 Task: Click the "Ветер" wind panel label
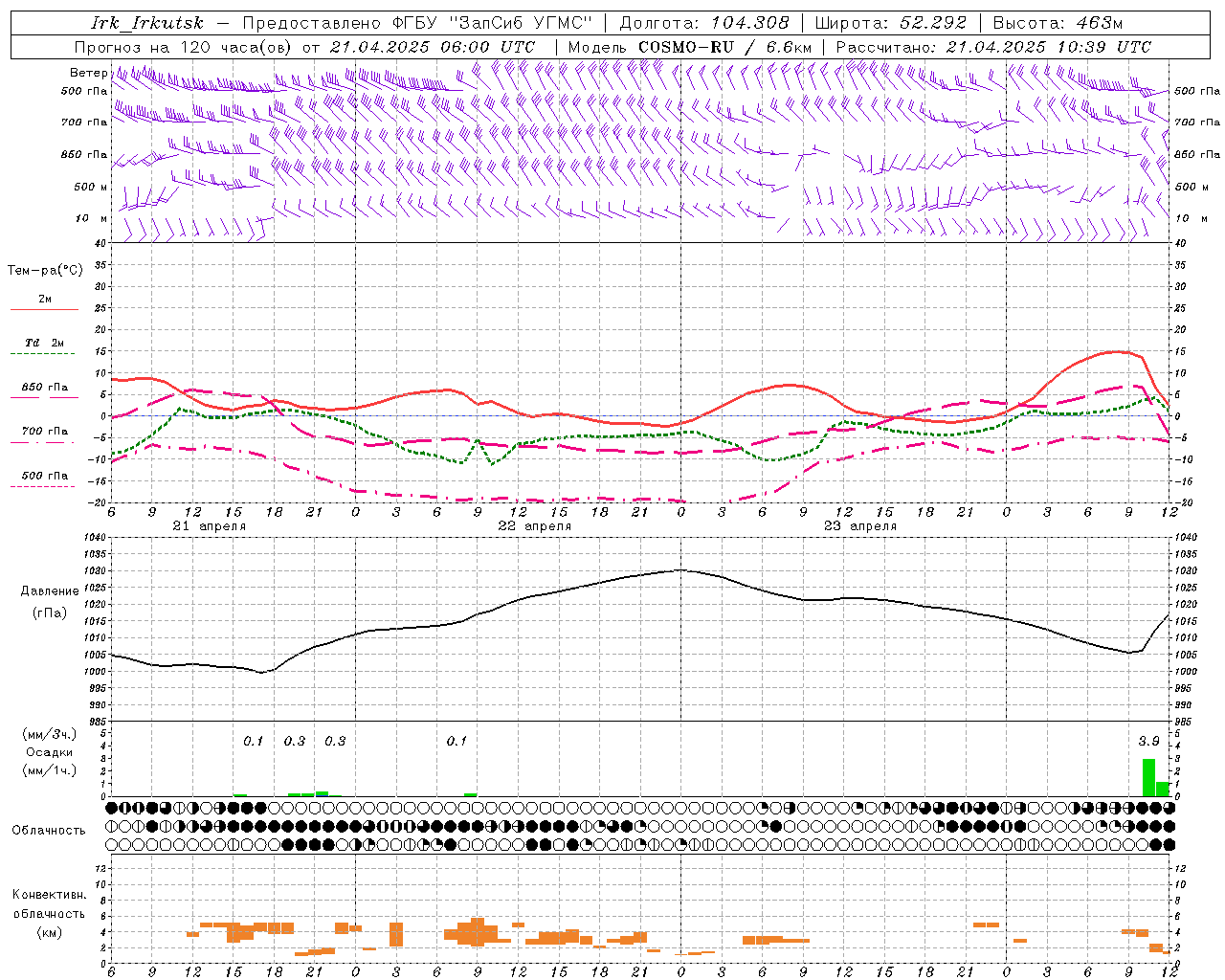[x=88, y=73]
